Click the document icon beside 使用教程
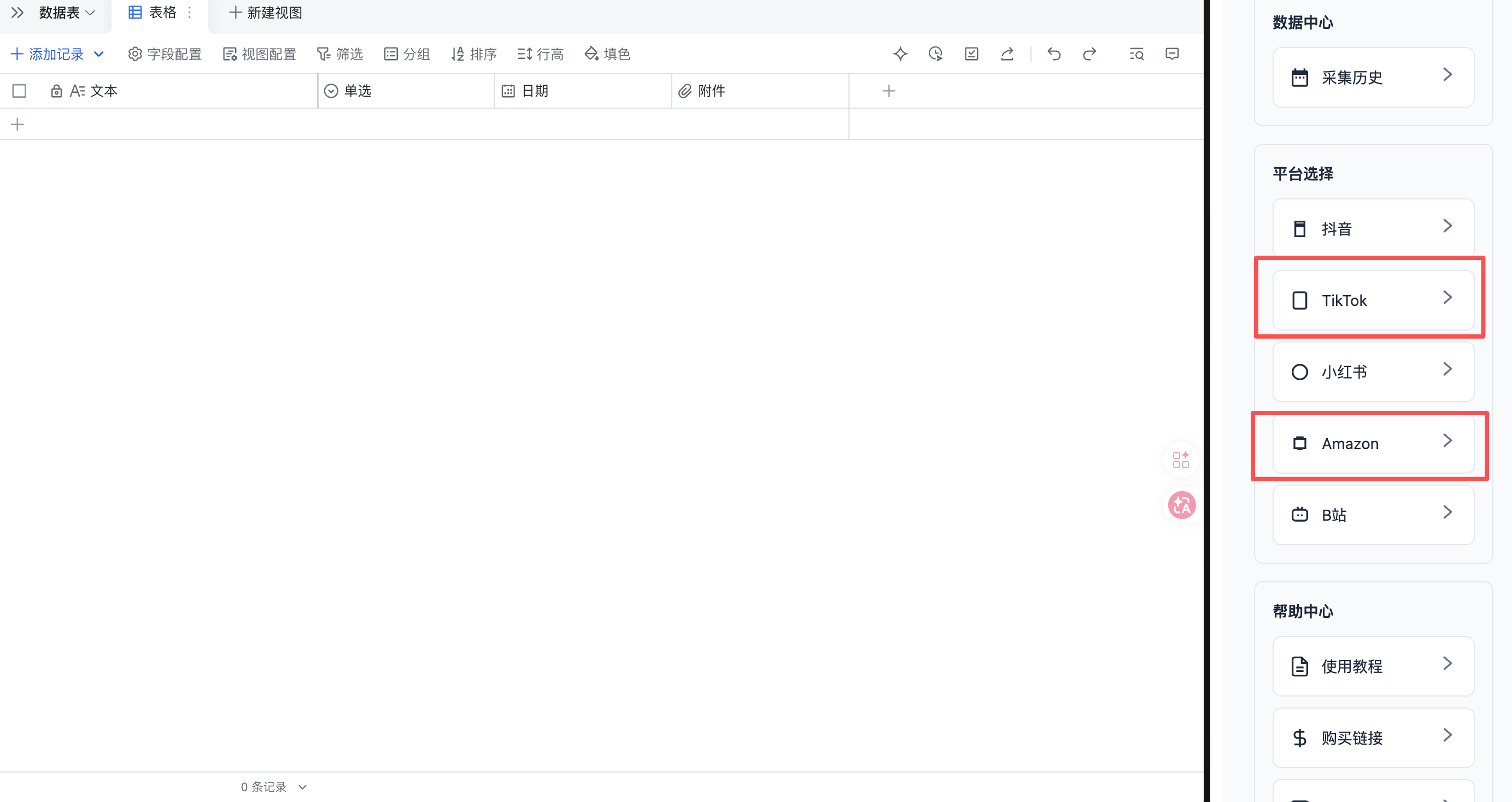 click(1299, 667)
